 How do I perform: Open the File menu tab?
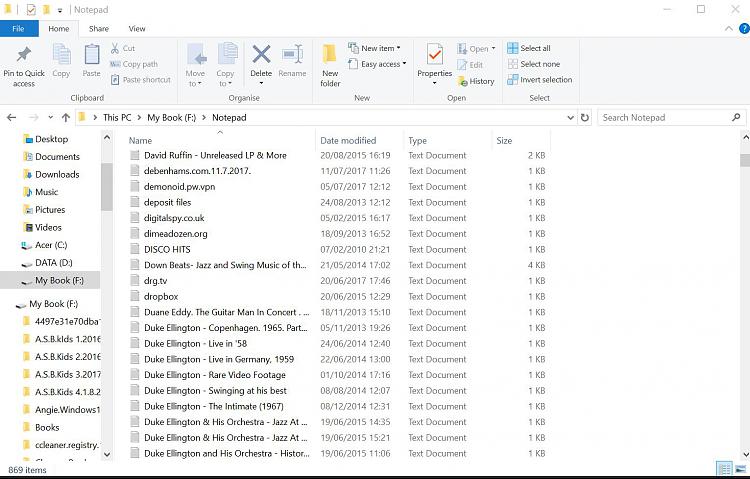click(19, 29)
